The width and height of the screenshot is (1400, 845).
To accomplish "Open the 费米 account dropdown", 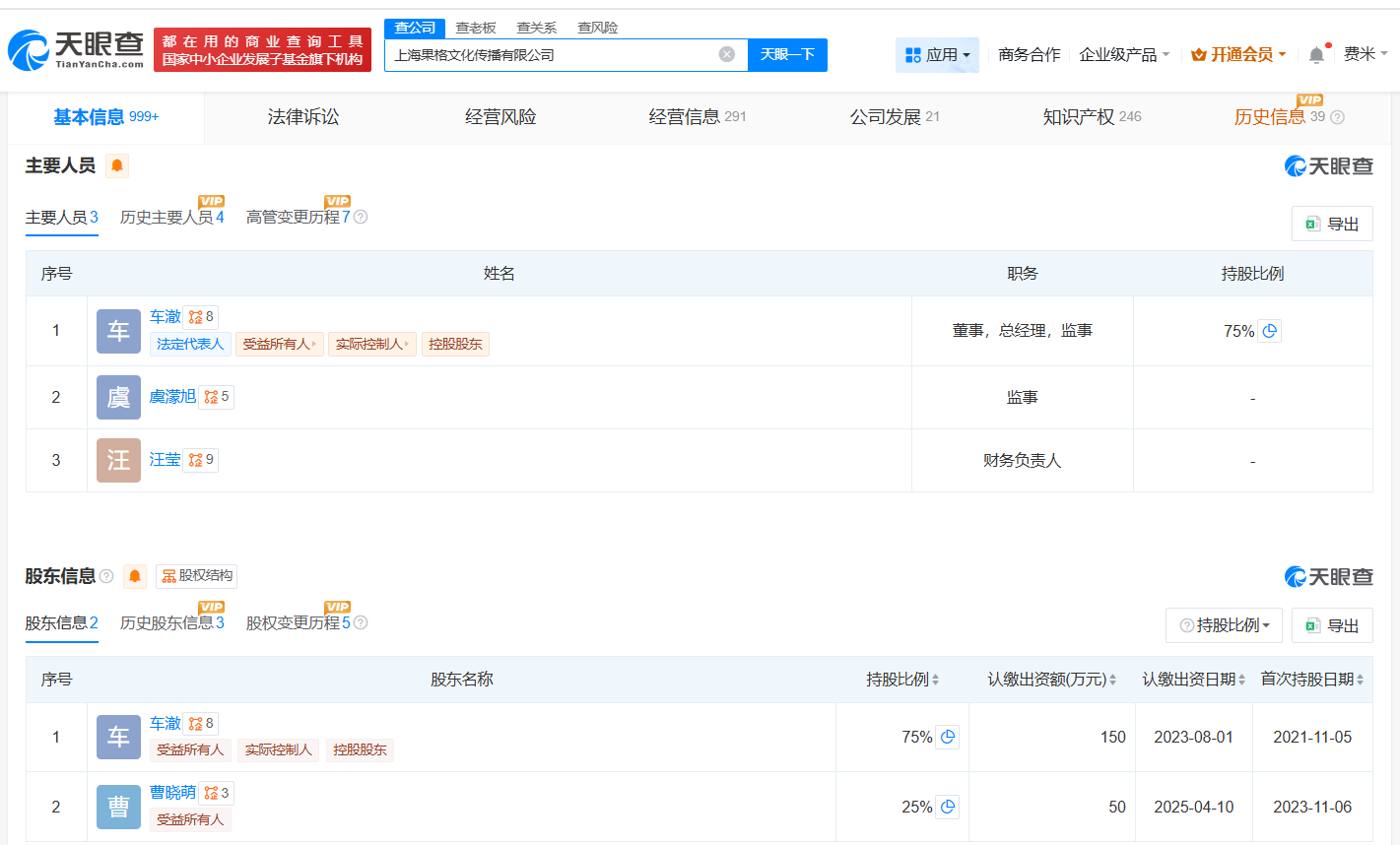I will pos(1366,54).
